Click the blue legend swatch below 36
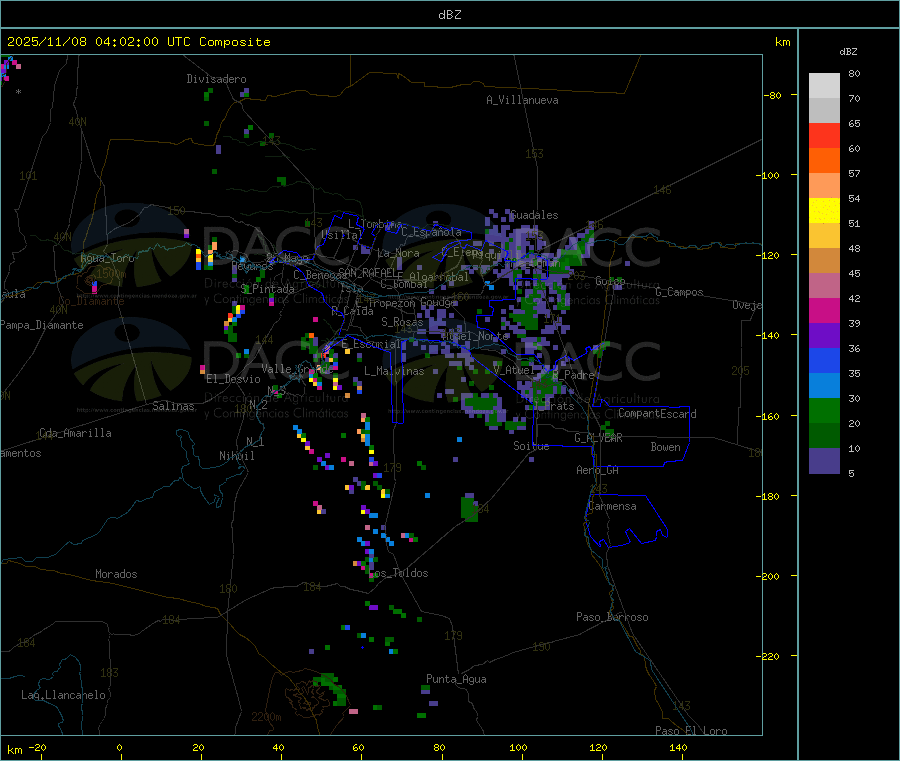The height and width of the screenshot is (761, 900). coord(824,360)
